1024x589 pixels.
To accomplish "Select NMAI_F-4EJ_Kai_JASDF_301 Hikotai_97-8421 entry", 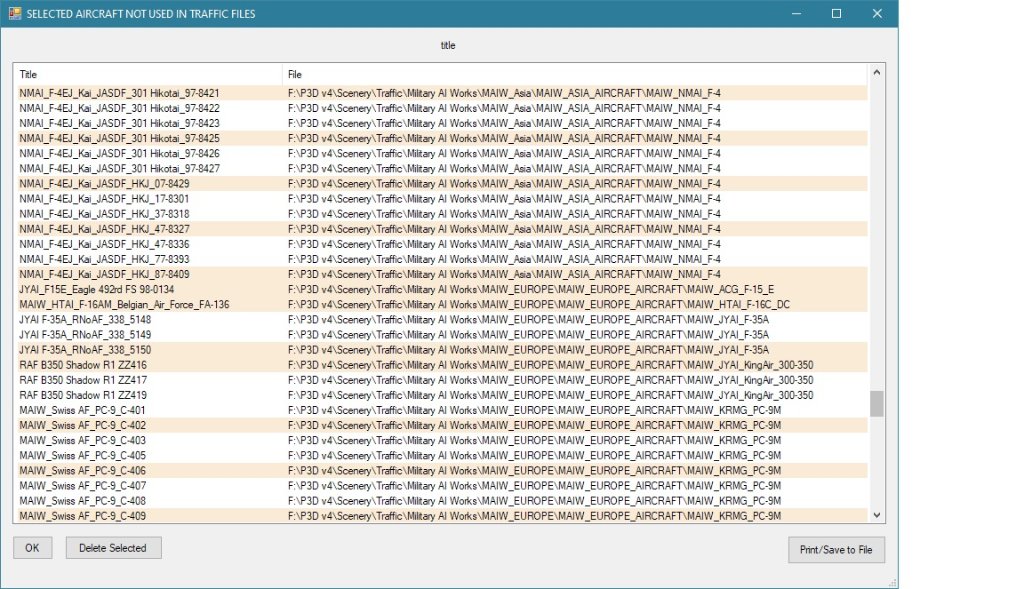I will [119, 93].
